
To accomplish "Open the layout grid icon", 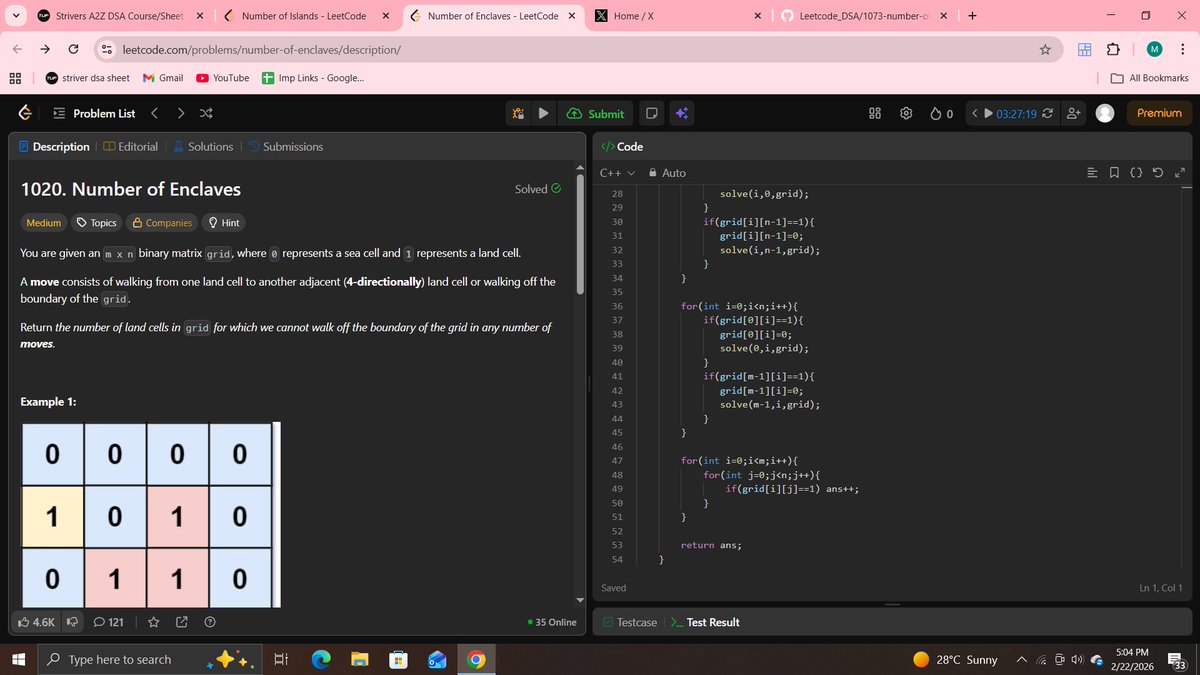I will 875,114.
